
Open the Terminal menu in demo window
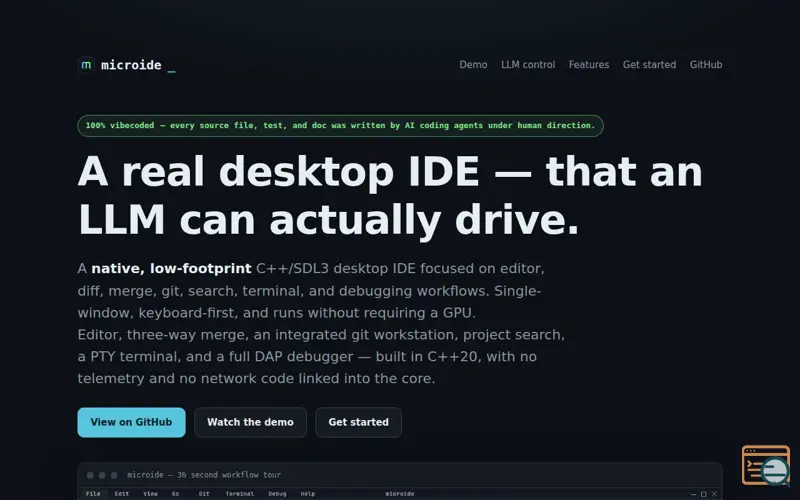tap(240, 494)
